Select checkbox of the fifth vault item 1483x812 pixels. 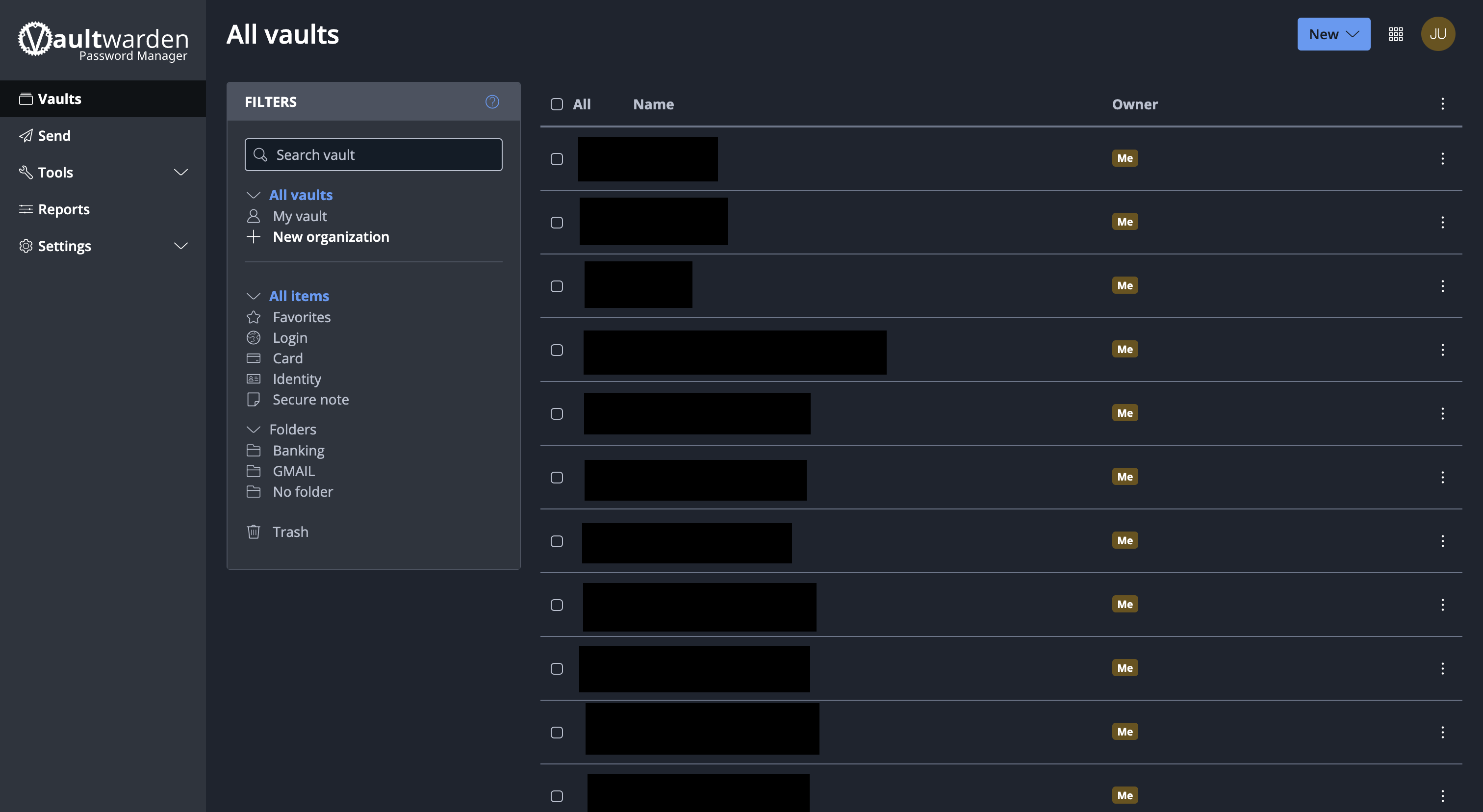point(557,414)
